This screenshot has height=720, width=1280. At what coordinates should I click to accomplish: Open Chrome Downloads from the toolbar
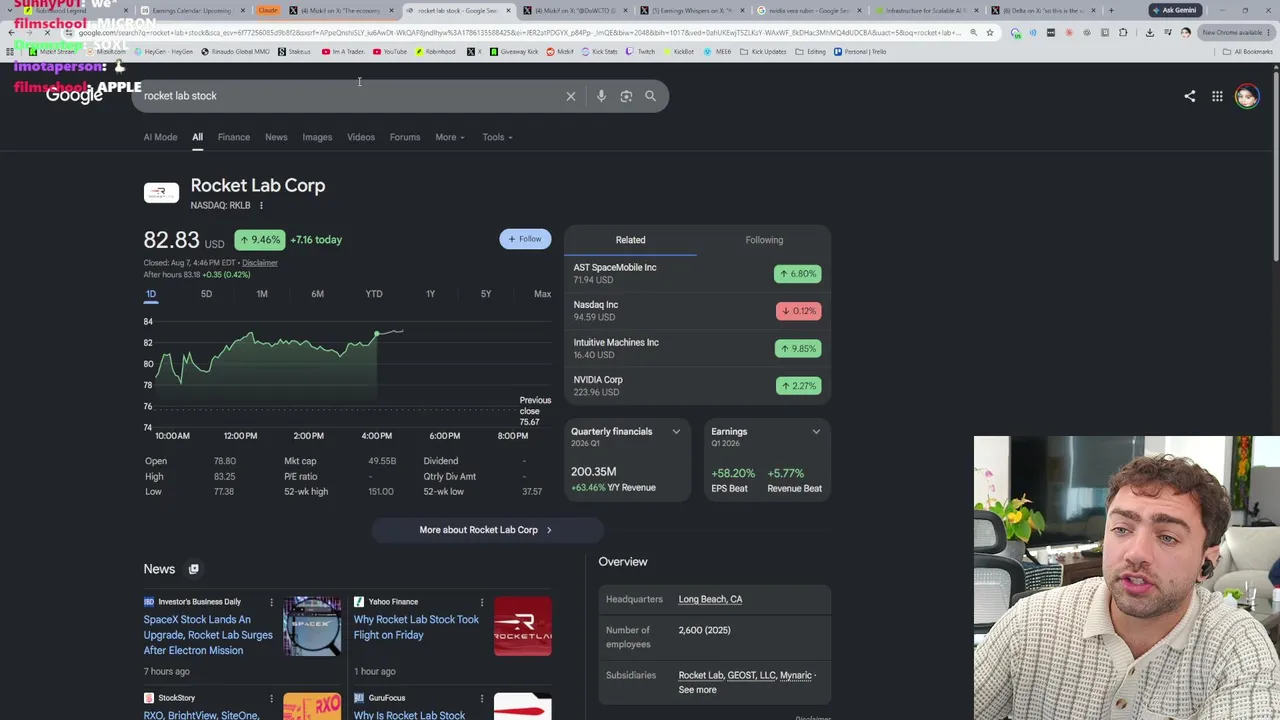tap(1149, 32)
